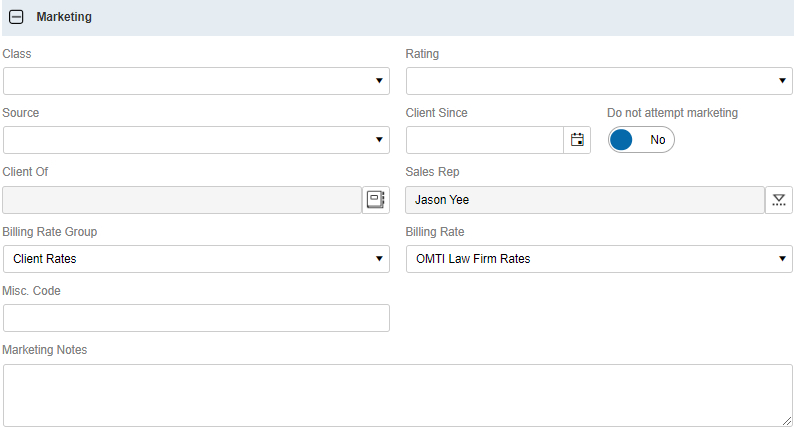The image size is (796, 428).
Task: Collapse the Marketing section with minus icon
Action: coord(16,17)
